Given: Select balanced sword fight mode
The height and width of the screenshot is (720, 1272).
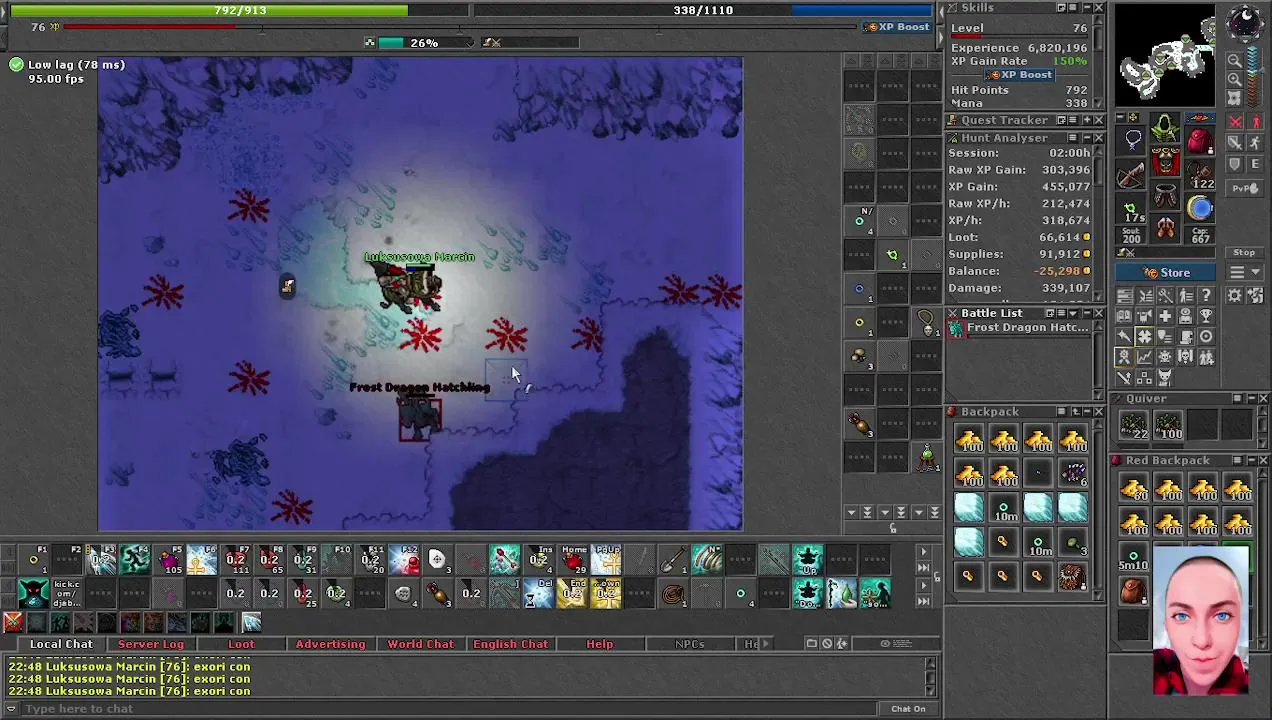Looking at the screenshot, I should pyautogui.click(x=1234, y=142).
